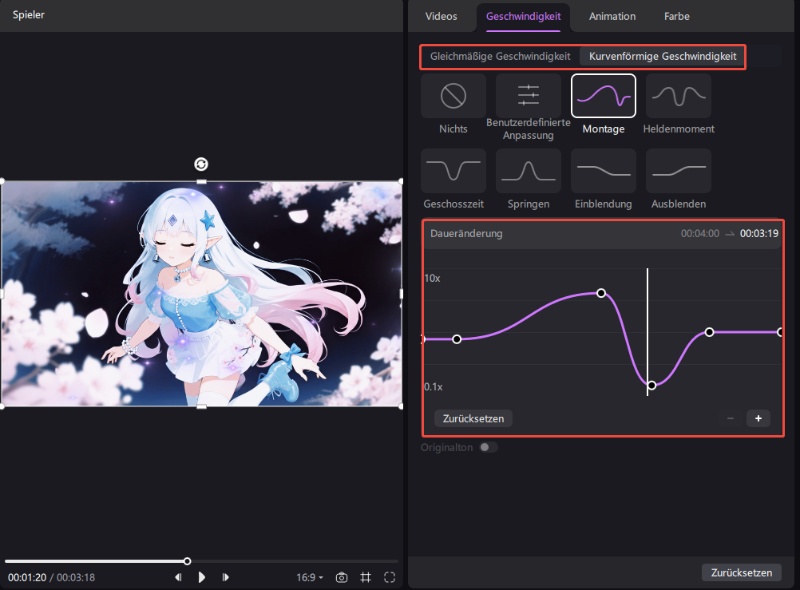800x590 pixels.
Task: Open the 16:9 aspect ratio dropdown
Action: click(309, 577)
